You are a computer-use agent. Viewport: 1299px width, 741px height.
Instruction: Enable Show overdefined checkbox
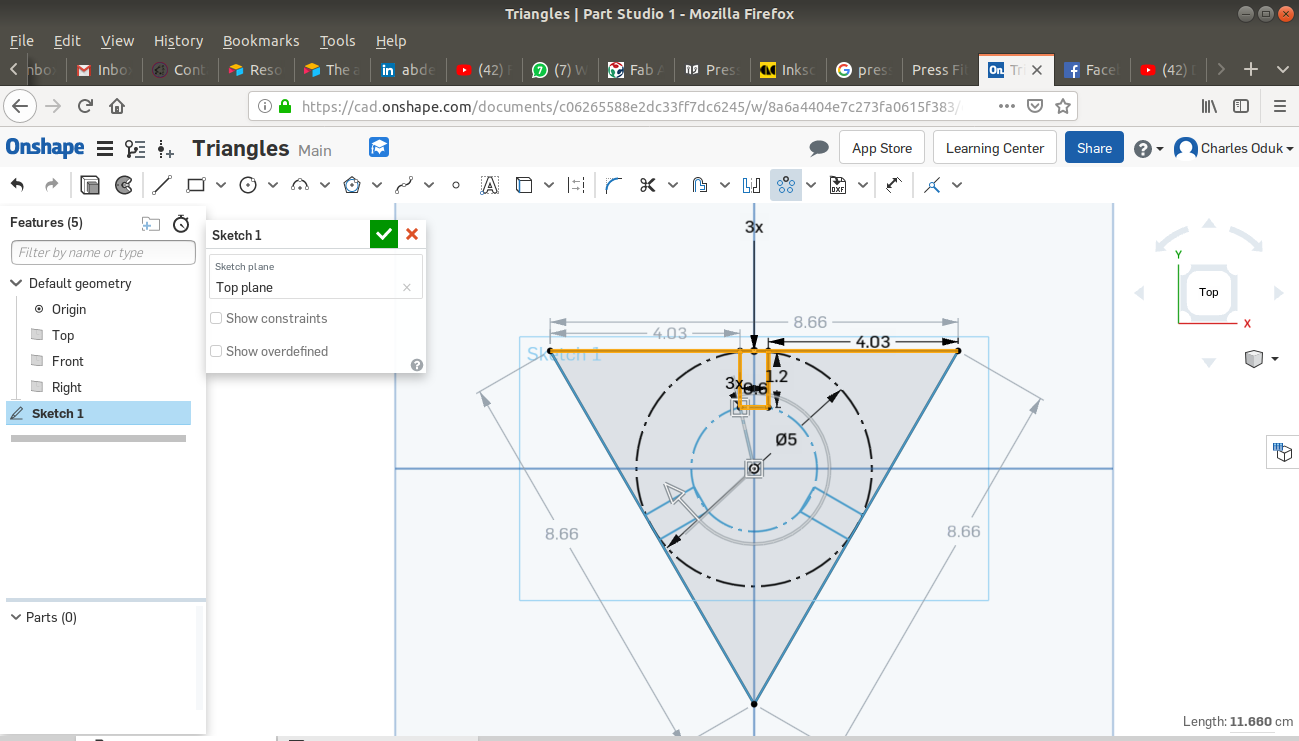[216, 351]
